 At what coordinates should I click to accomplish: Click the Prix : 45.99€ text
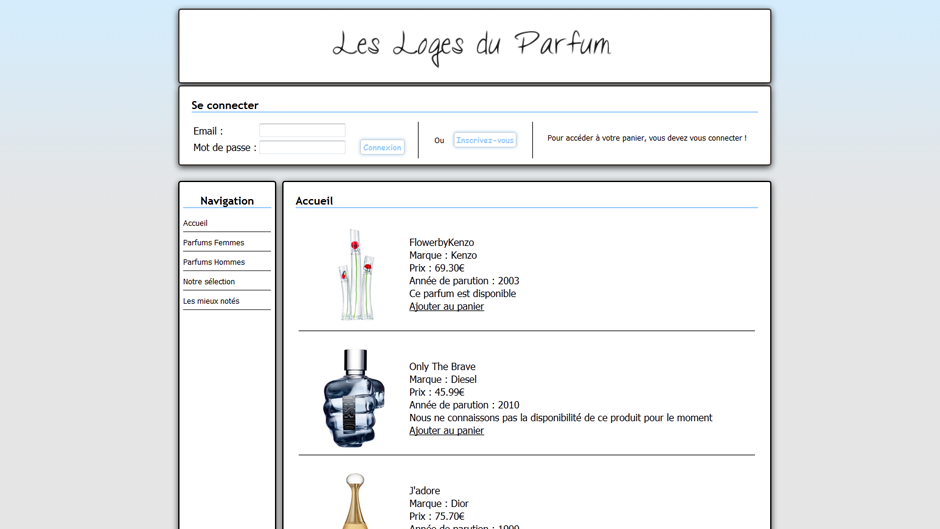point(436,392)
